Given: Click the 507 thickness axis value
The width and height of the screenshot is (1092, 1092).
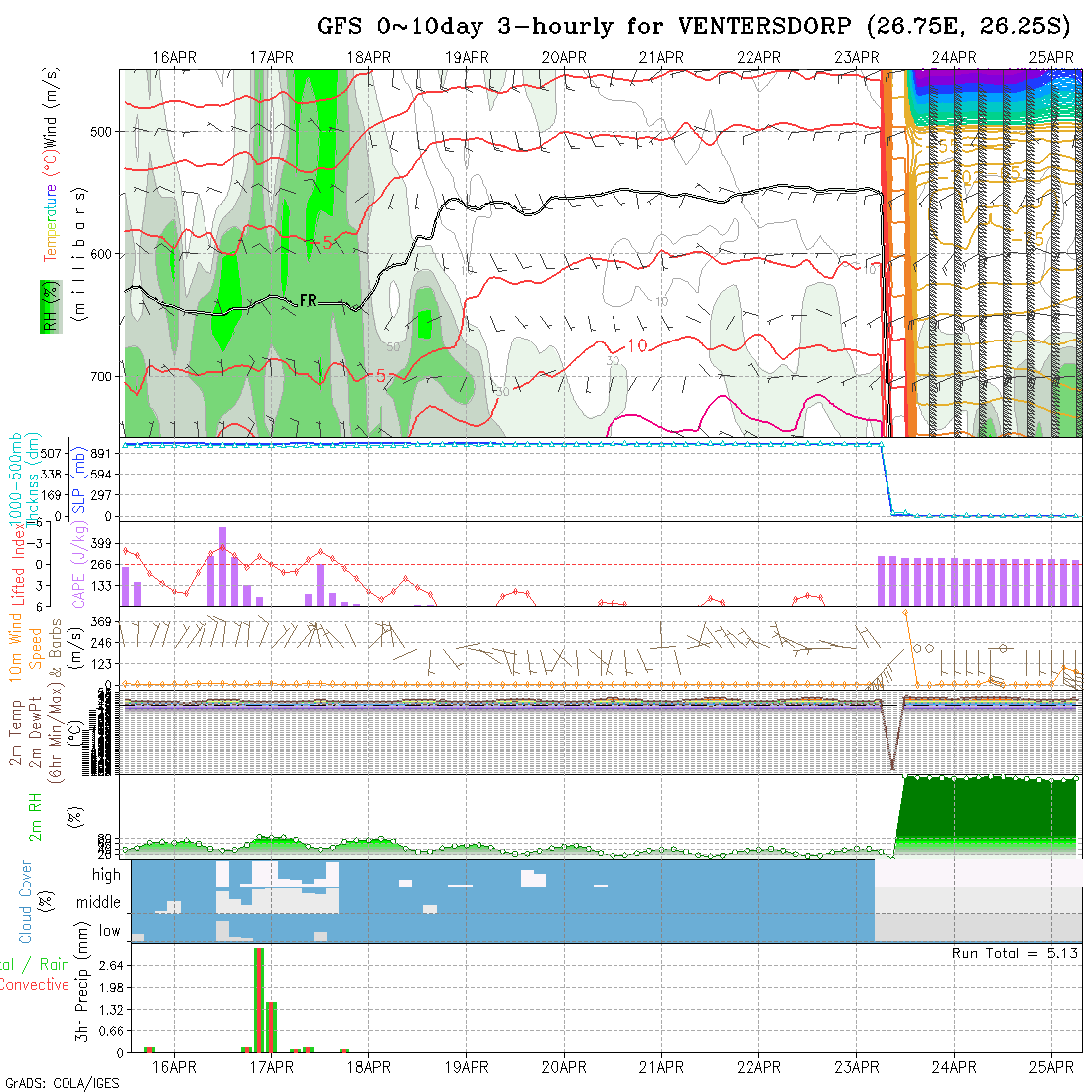Looking at the screenshot, I should click(x=51, y=454).
